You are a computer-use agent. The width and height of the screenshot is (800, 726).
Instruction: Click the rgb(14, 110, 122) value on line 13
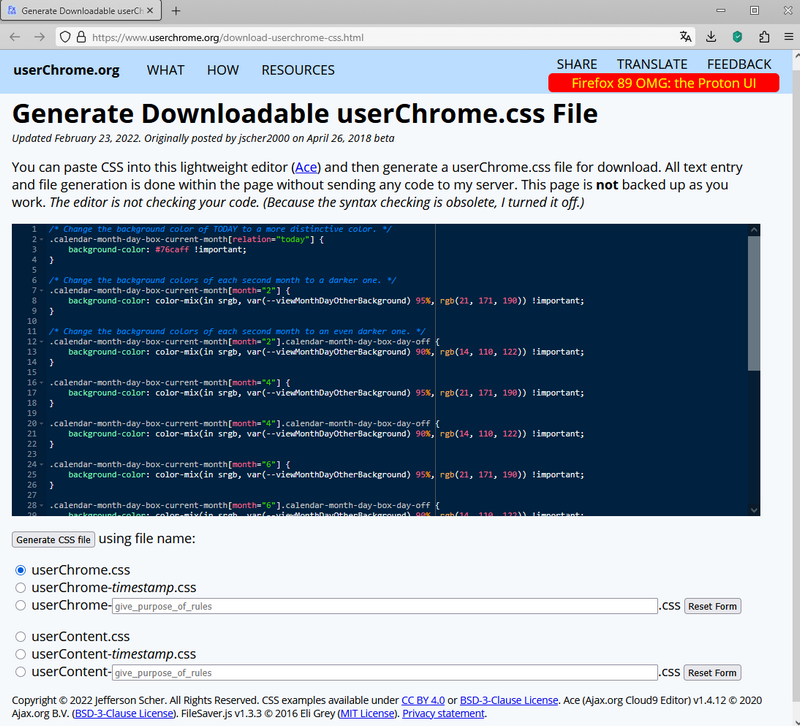tap(483, 352)
